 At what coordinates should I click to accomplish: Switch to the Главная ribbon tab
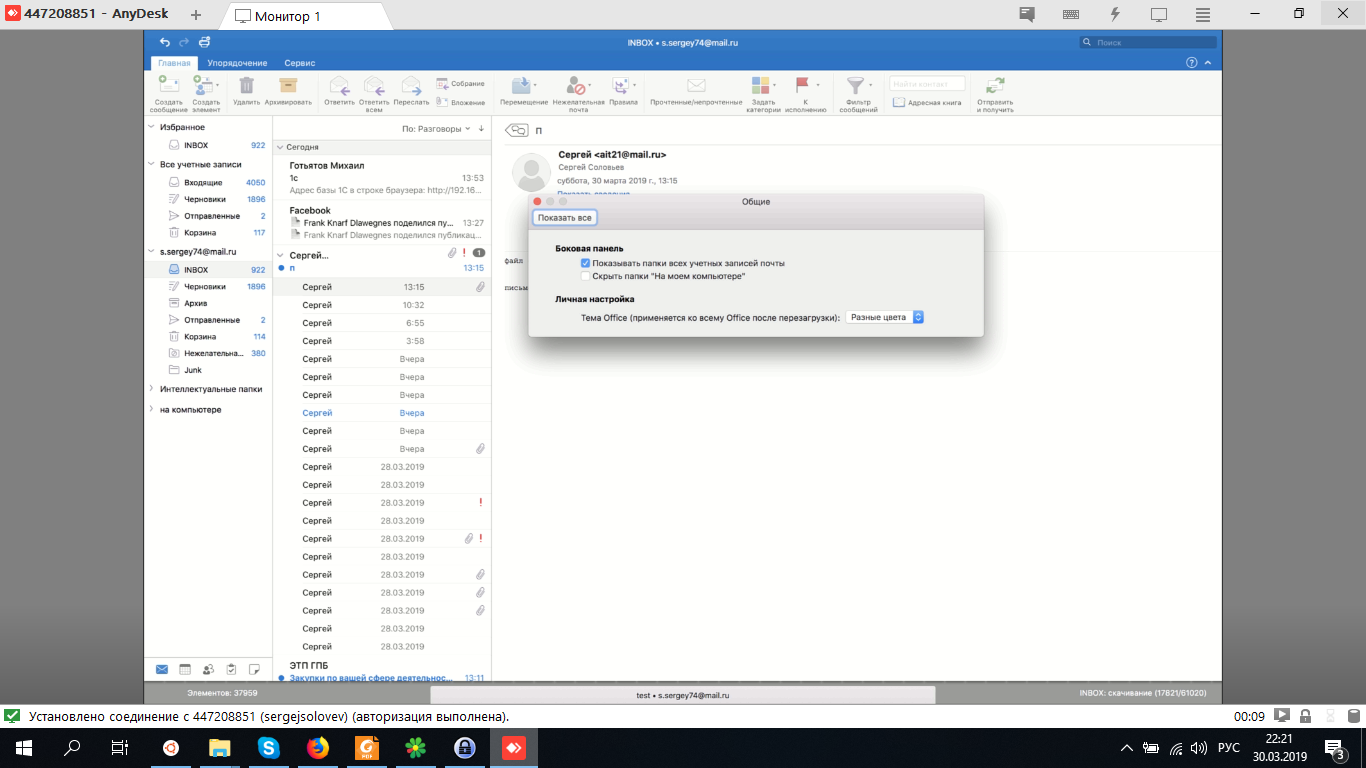click(174, 63)
